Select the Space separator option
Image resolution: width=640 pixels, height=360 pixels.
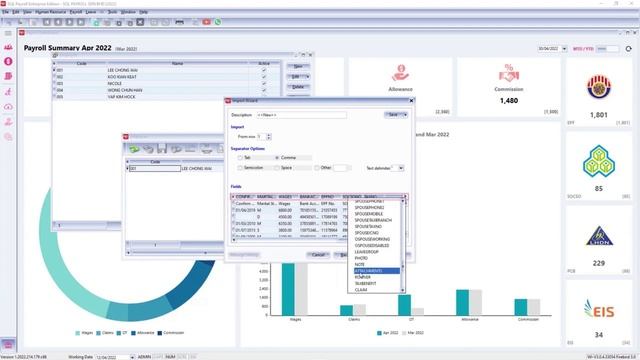[277, 168]
